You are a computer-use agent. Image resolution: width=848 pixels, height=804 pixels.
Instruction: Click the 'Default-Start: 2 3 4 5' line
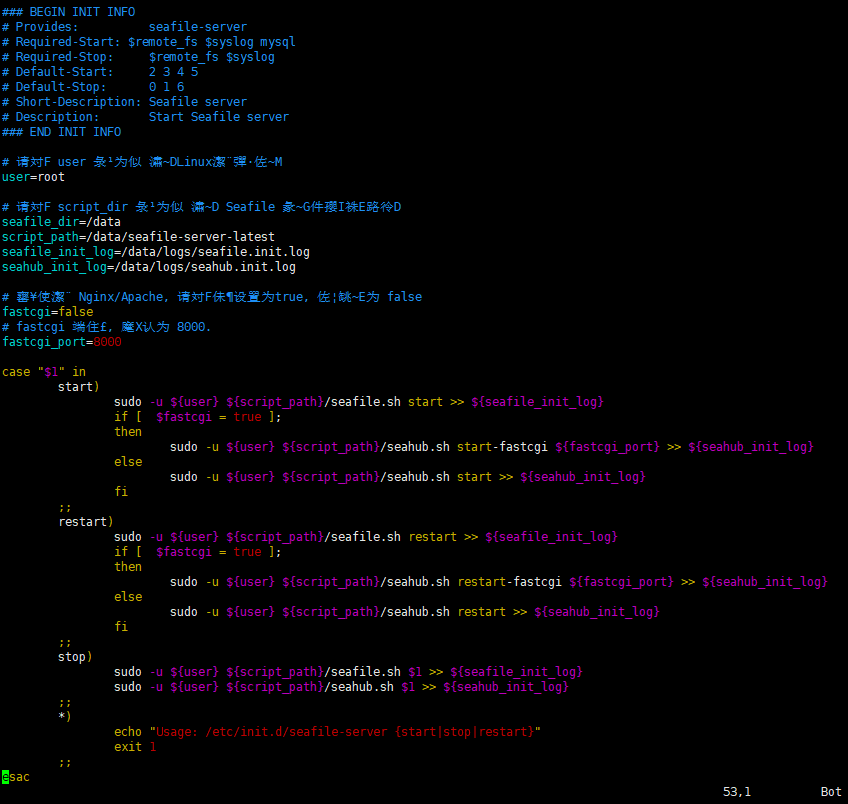(100, 72)
